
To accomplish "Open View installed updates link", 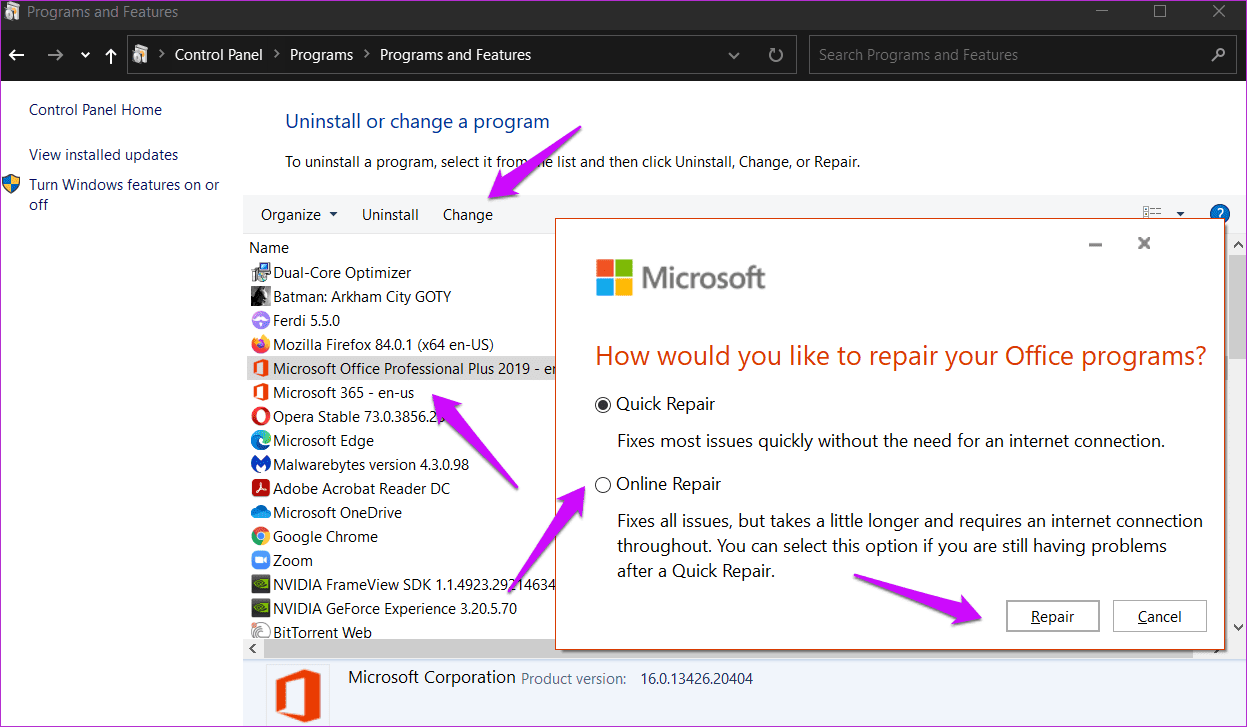I will (x=104, y=155).
